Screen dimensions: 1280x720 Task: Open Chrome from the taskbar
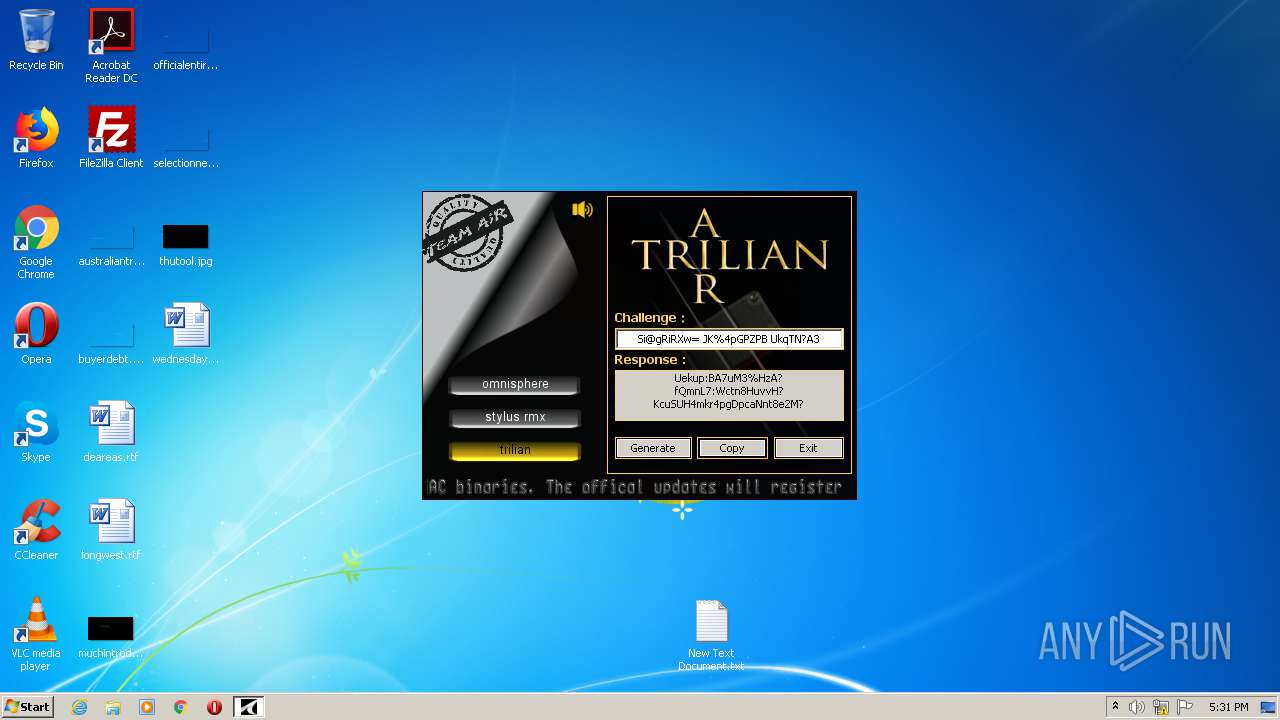click(x=181, y=707)
